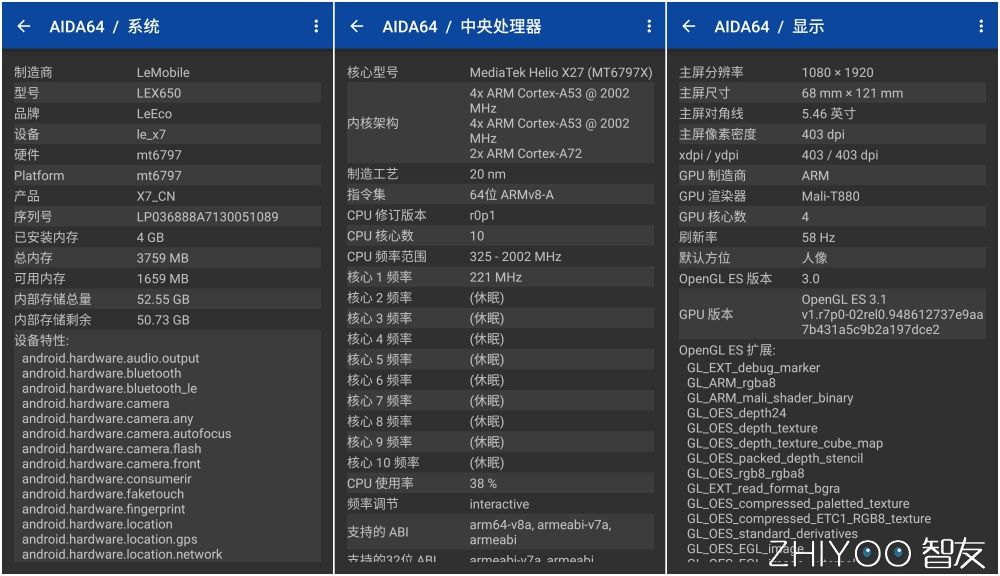This screenshot has height=576, width=1000.
Task: Select the 总内存 3759 MB row
Action: pyautogui.click(x=167, y=258)
